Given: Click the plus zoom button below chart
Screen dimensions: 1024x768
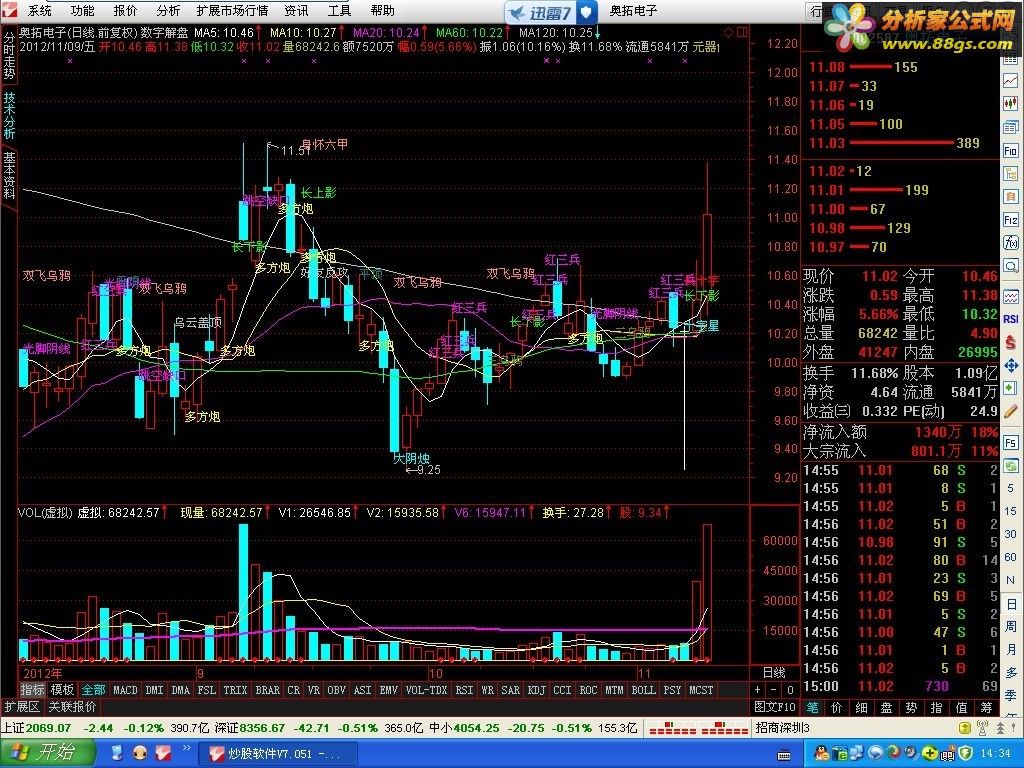Looking at the screenshot, I should coord(758,690).
